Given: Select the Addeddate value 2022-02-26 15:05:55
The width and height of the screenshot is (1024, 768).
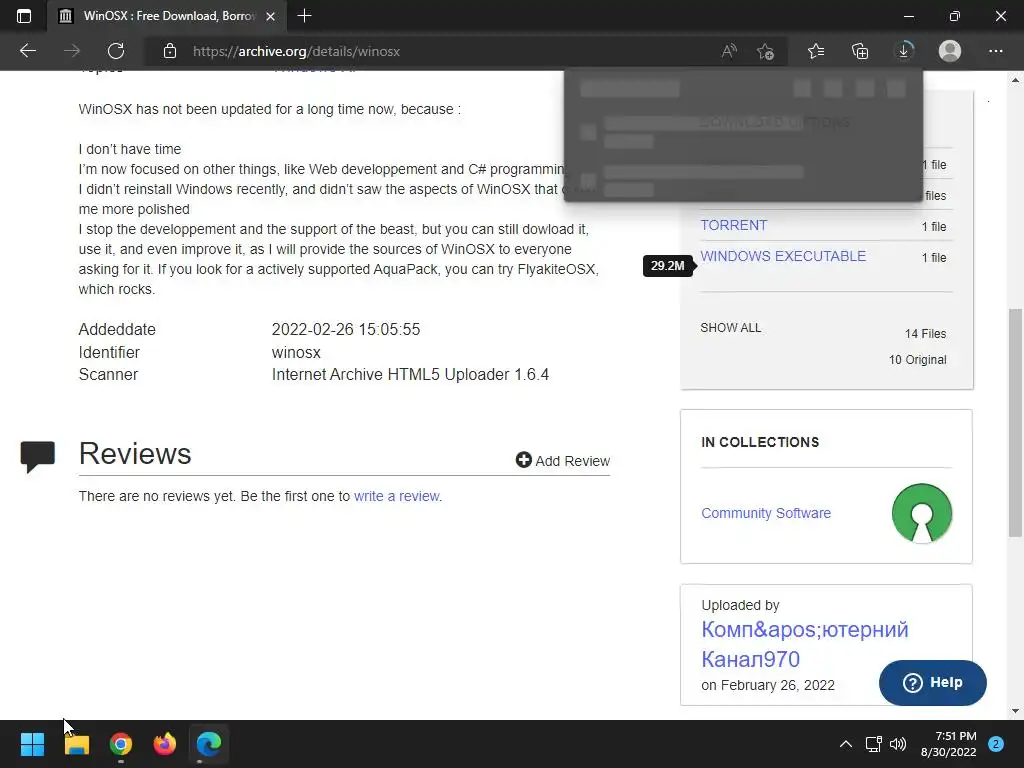Looking at the screenshot, I should [x=345, y=329].
